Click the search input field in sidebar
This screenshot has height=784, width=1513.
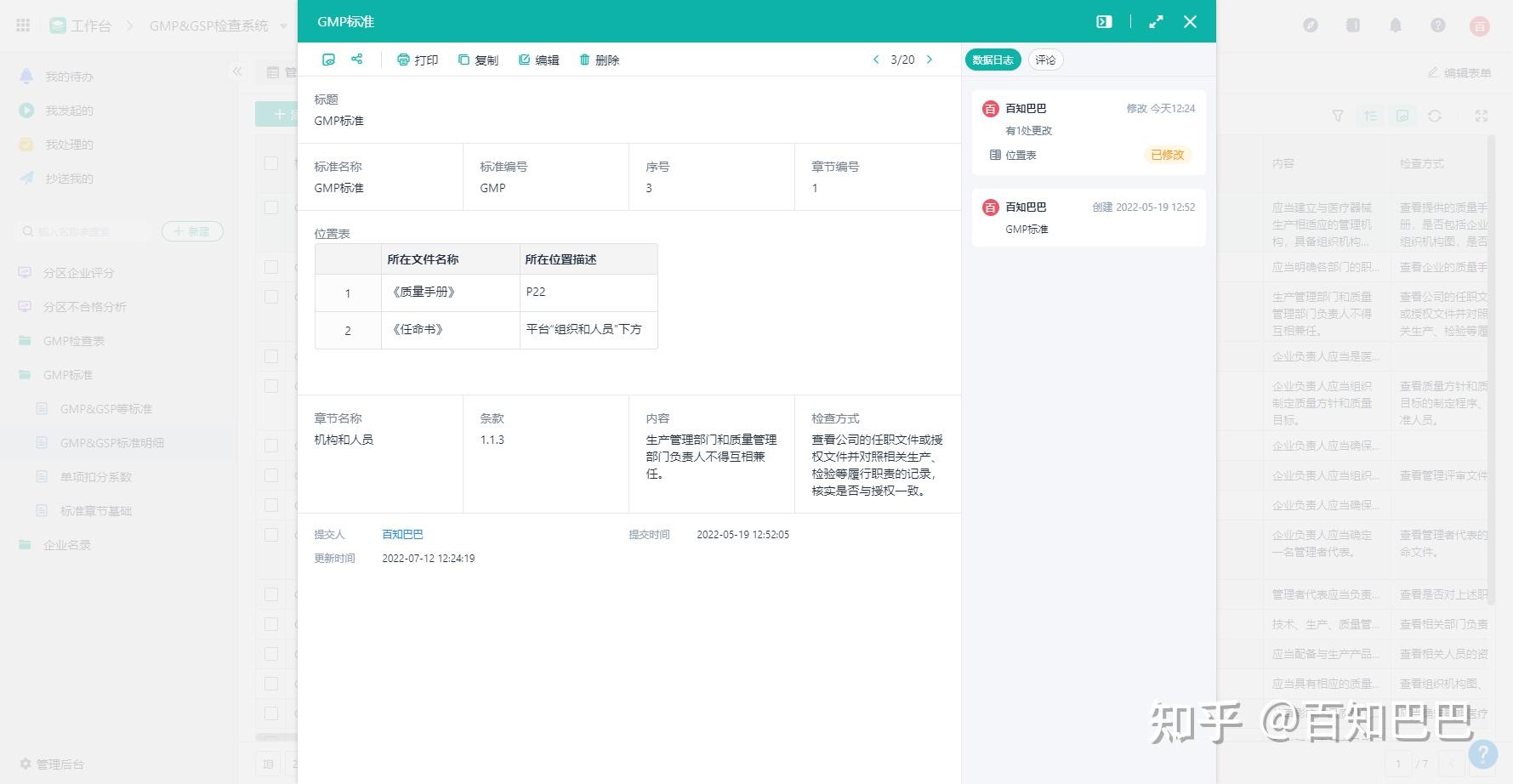click(81, 230)
